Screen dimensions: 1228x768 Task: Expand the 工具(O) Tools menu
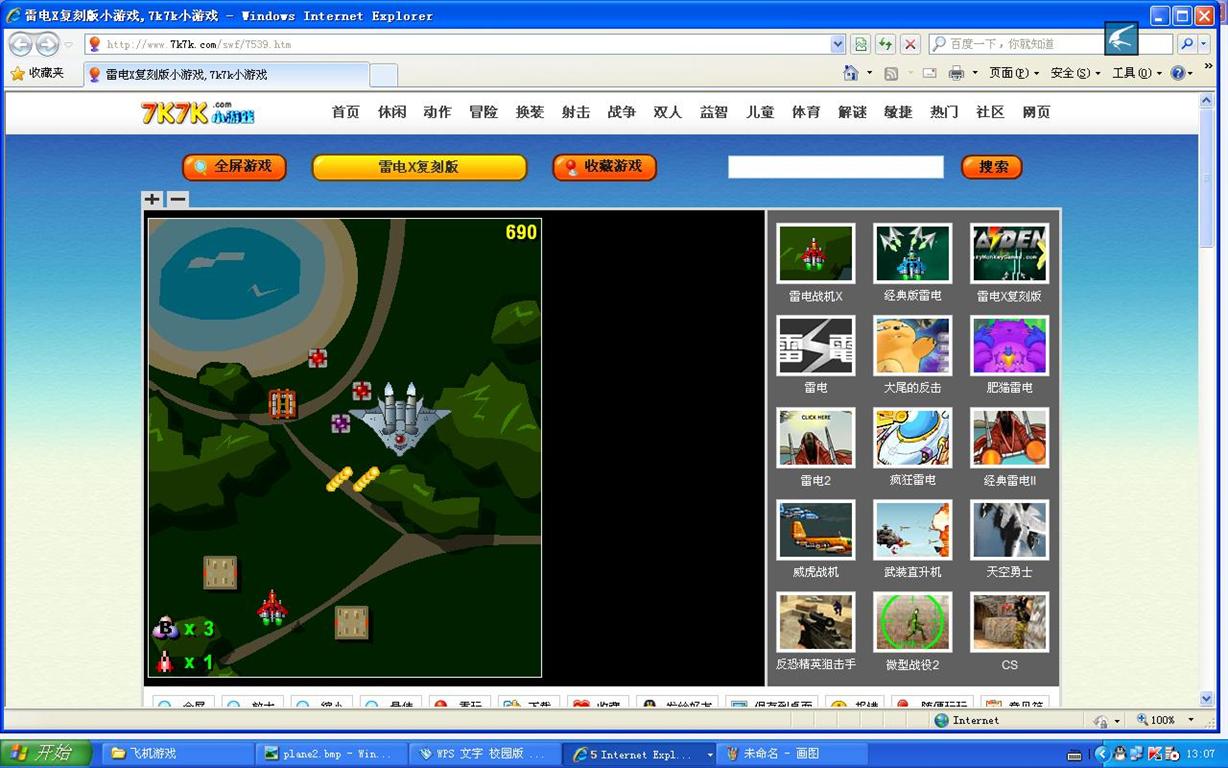tap(1137, 73)
